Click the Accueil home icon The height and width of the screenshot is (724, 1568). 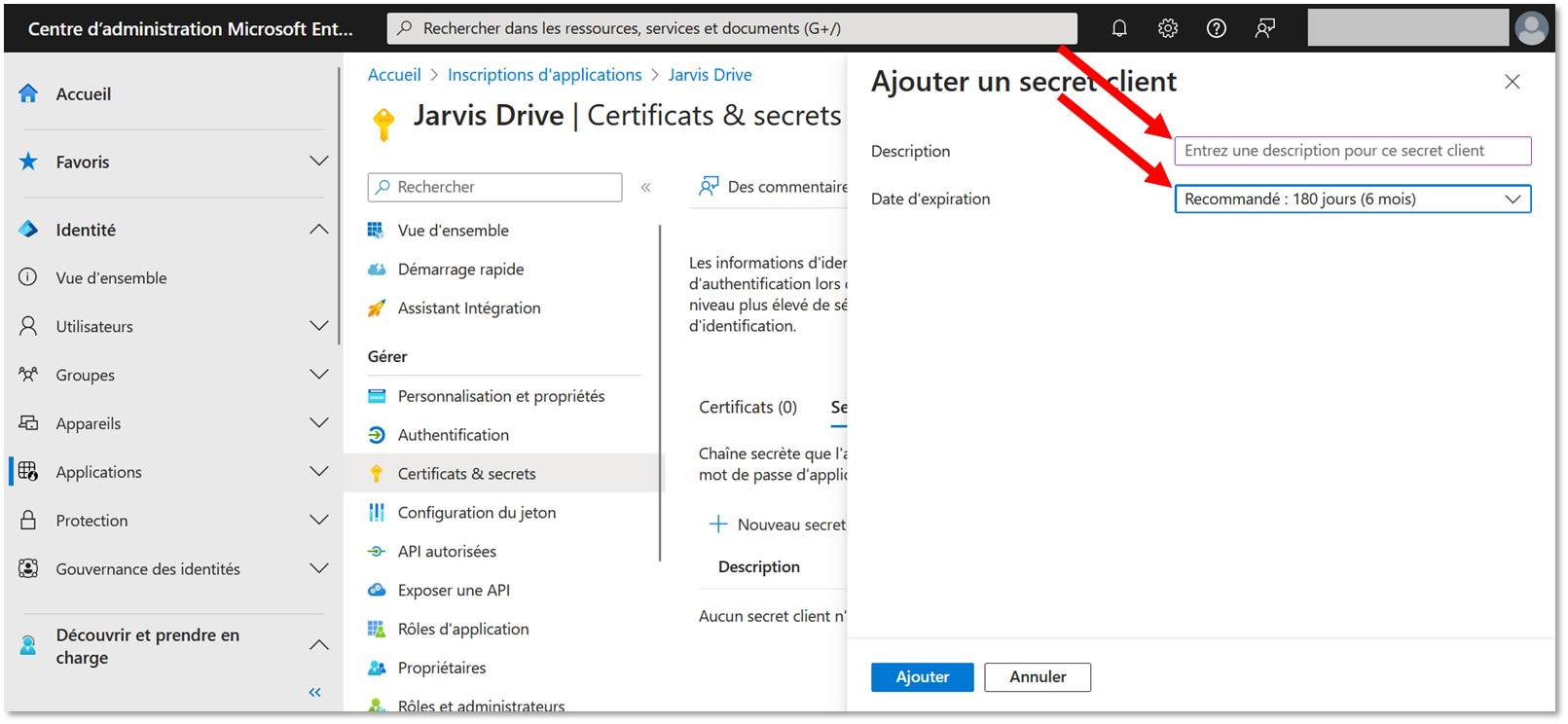click(28, 93)
